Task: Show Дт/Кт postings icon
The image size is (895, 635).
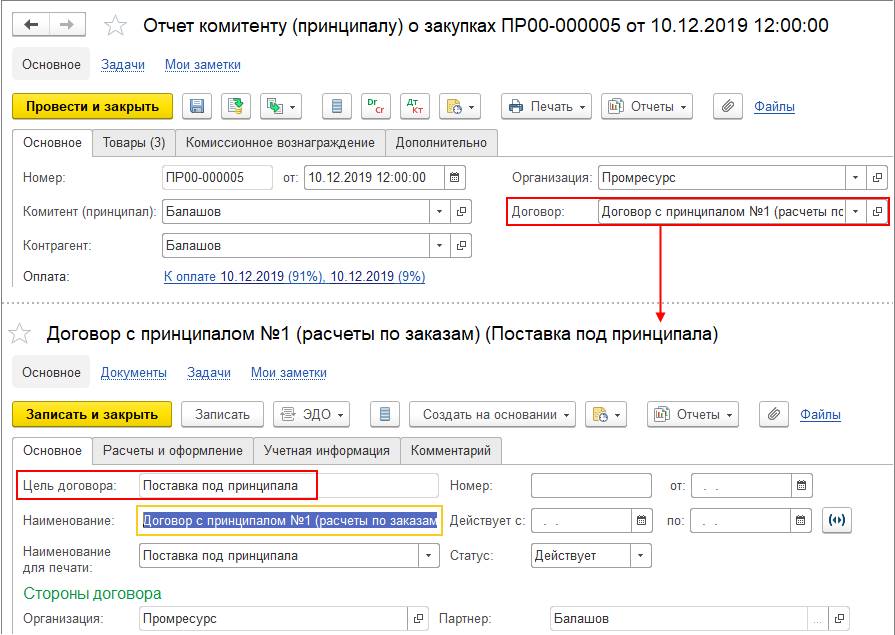Action: [x=415, y=106]
